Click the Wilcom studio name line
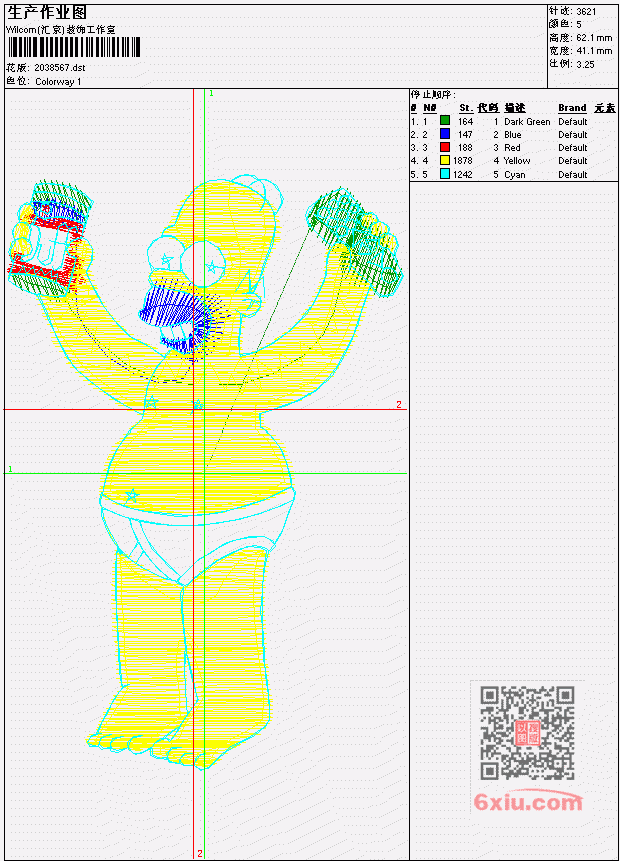This screenshot has width=620, height=861. pos(61,30)
